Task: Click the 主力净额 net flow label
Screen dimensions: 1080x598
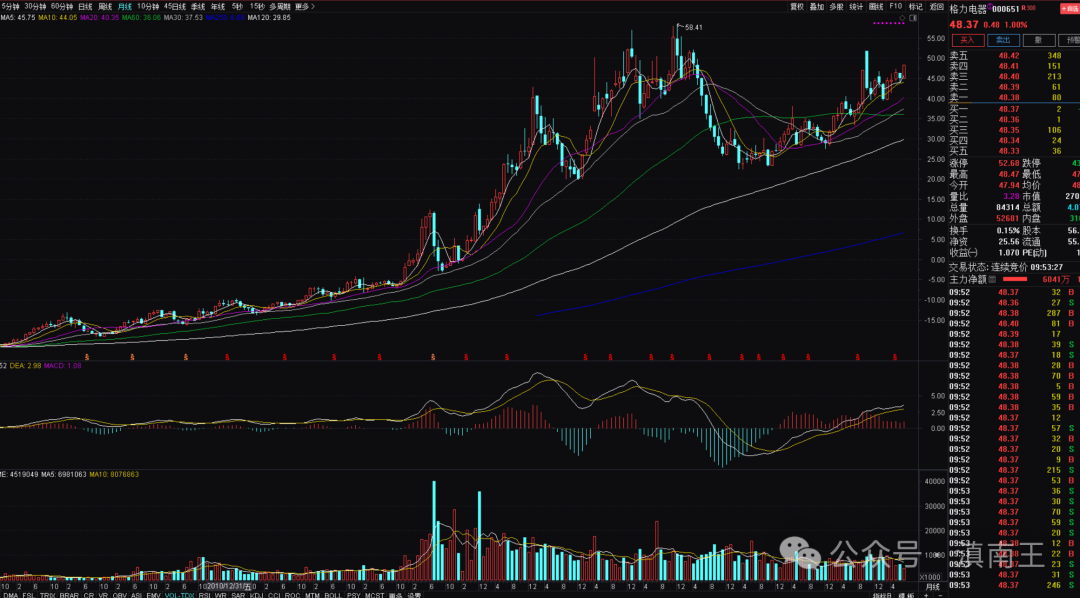Action: coord(968,279)
